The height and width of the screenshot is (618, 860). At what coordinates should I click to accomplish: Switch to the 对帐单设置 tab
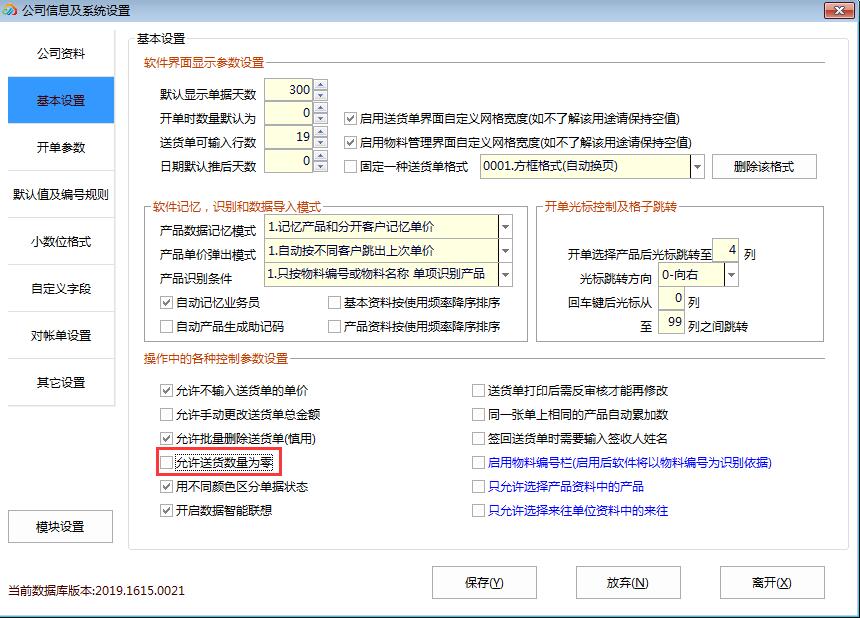click(61, 336)
